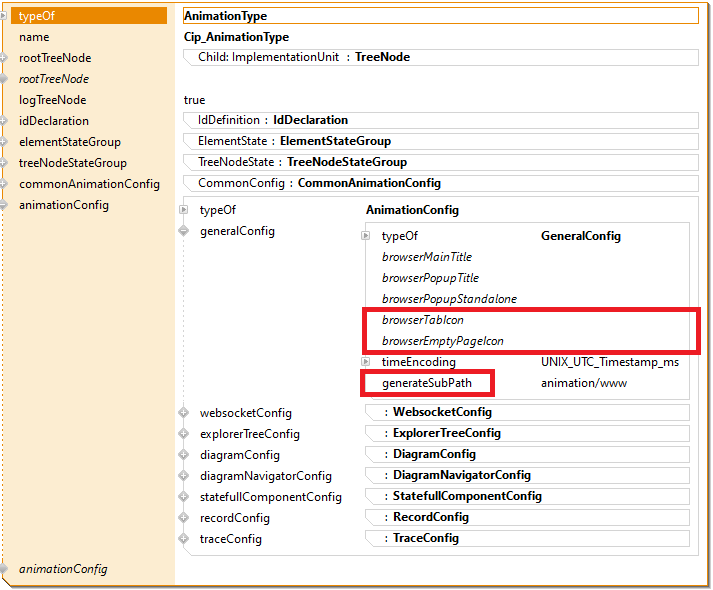Expand the statefullComponentConfig node

point(183,496)
